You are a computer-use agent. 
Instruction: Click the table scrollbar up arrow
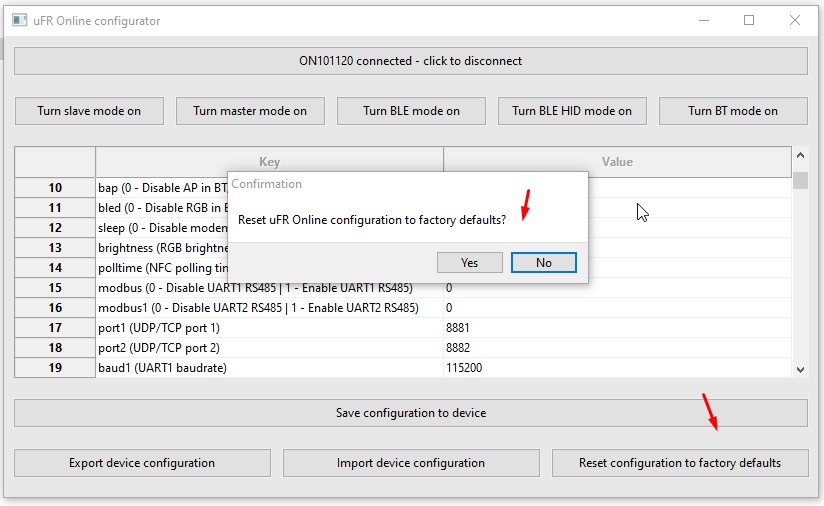point(800,155)
